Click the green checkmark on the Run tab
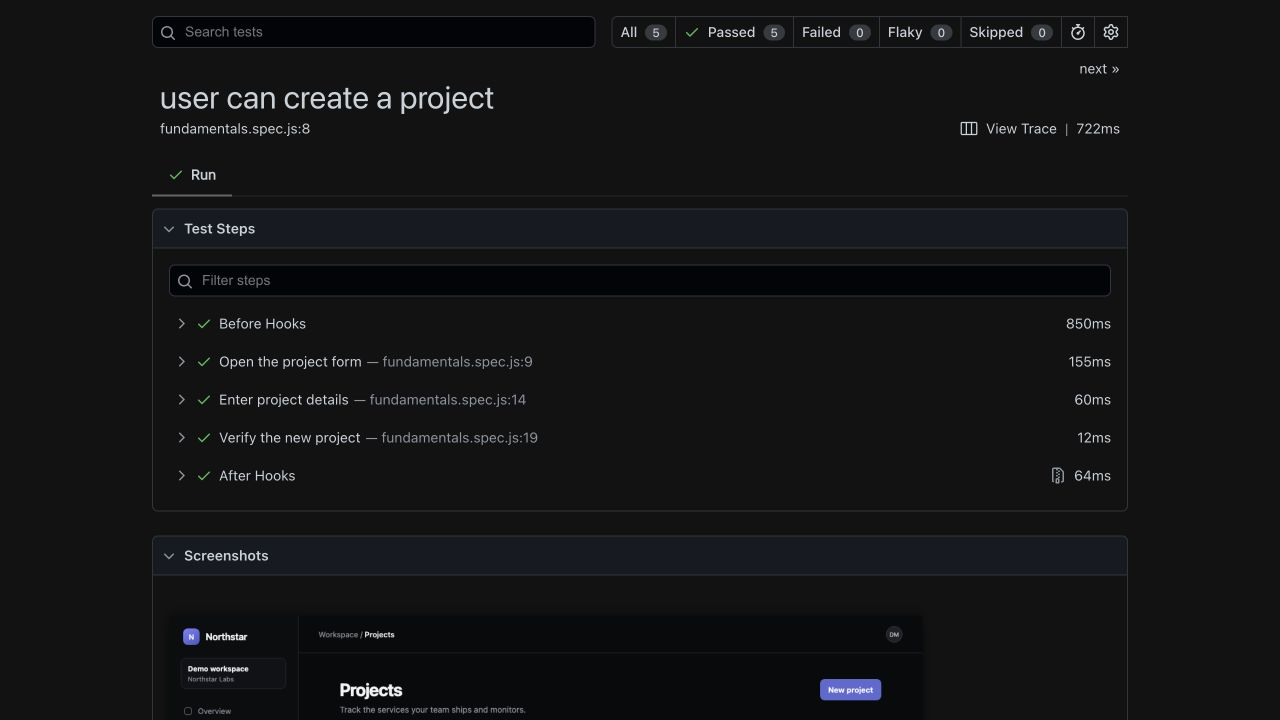Screen dimensions: 1280x720 176,175
